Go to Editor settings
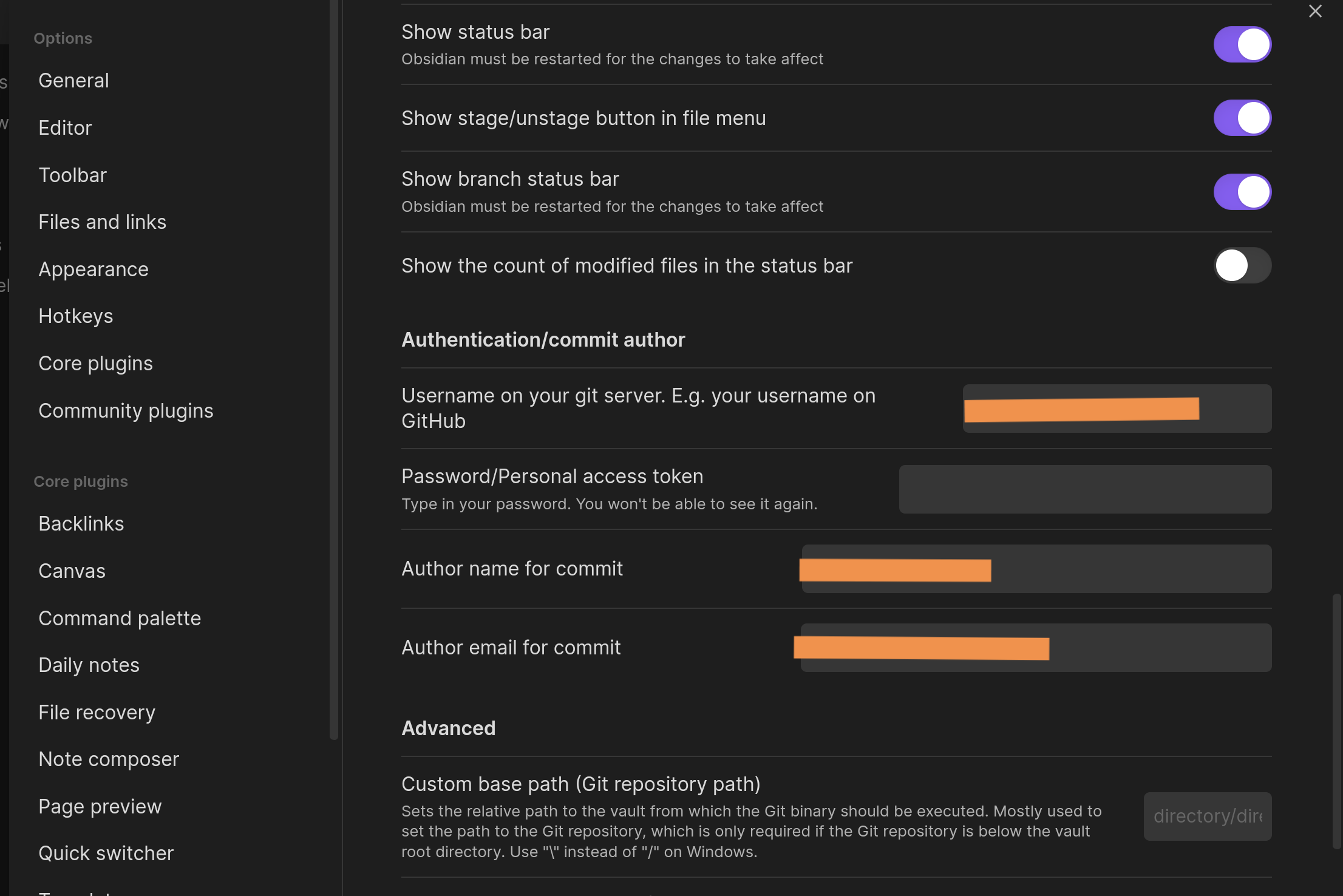 pyautogui.click(x=65, y=128)
